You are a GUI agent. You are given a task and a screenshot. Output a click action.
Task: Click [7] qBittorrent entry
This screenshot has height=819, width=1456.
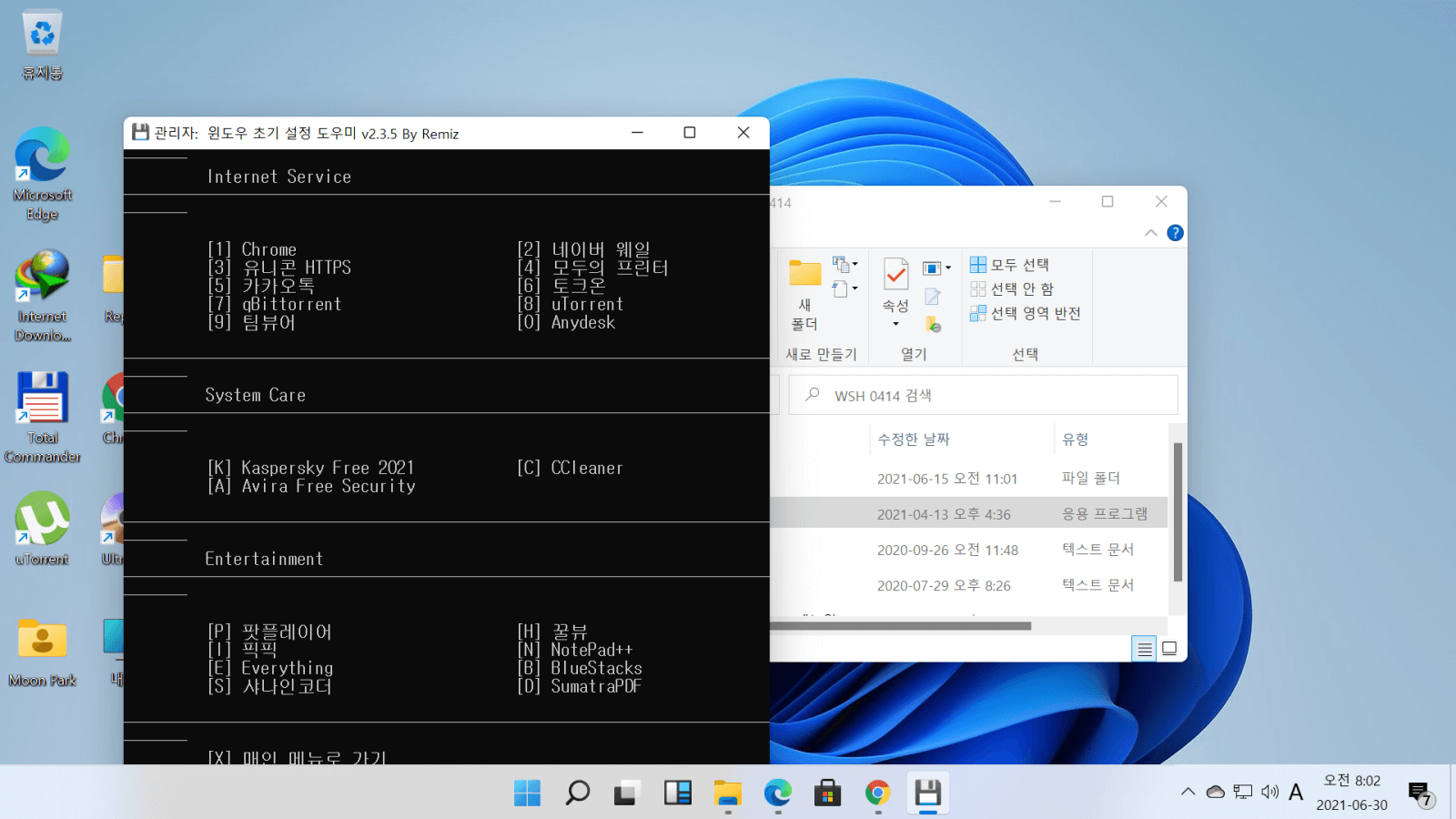click(275, 304)
